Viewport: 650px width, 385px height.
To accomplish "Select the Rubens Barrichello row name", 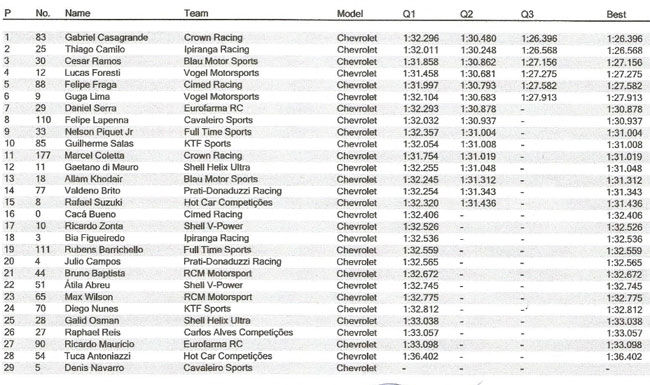I will tap(104, 249).
